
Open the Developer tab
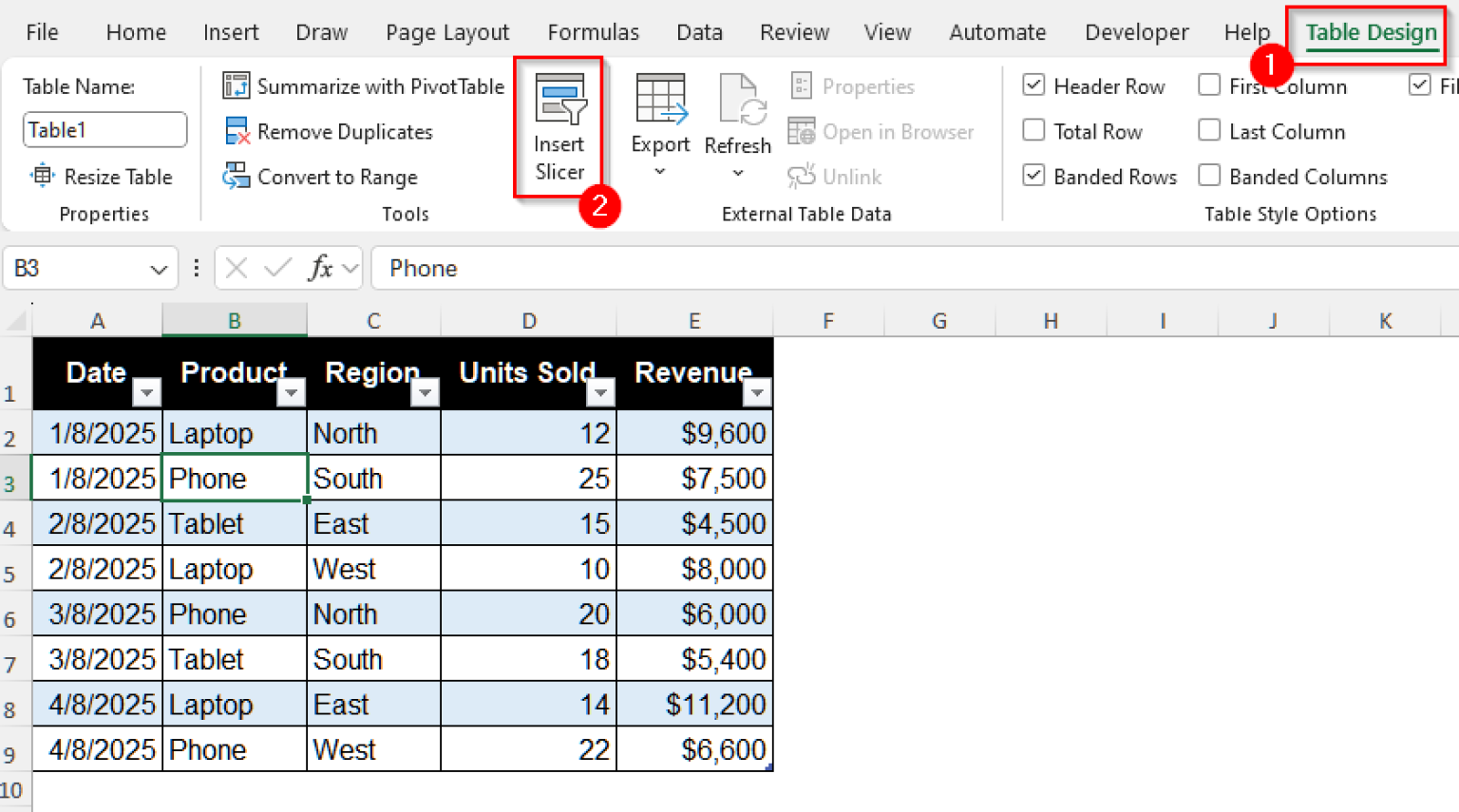(x=1136, y=31)
